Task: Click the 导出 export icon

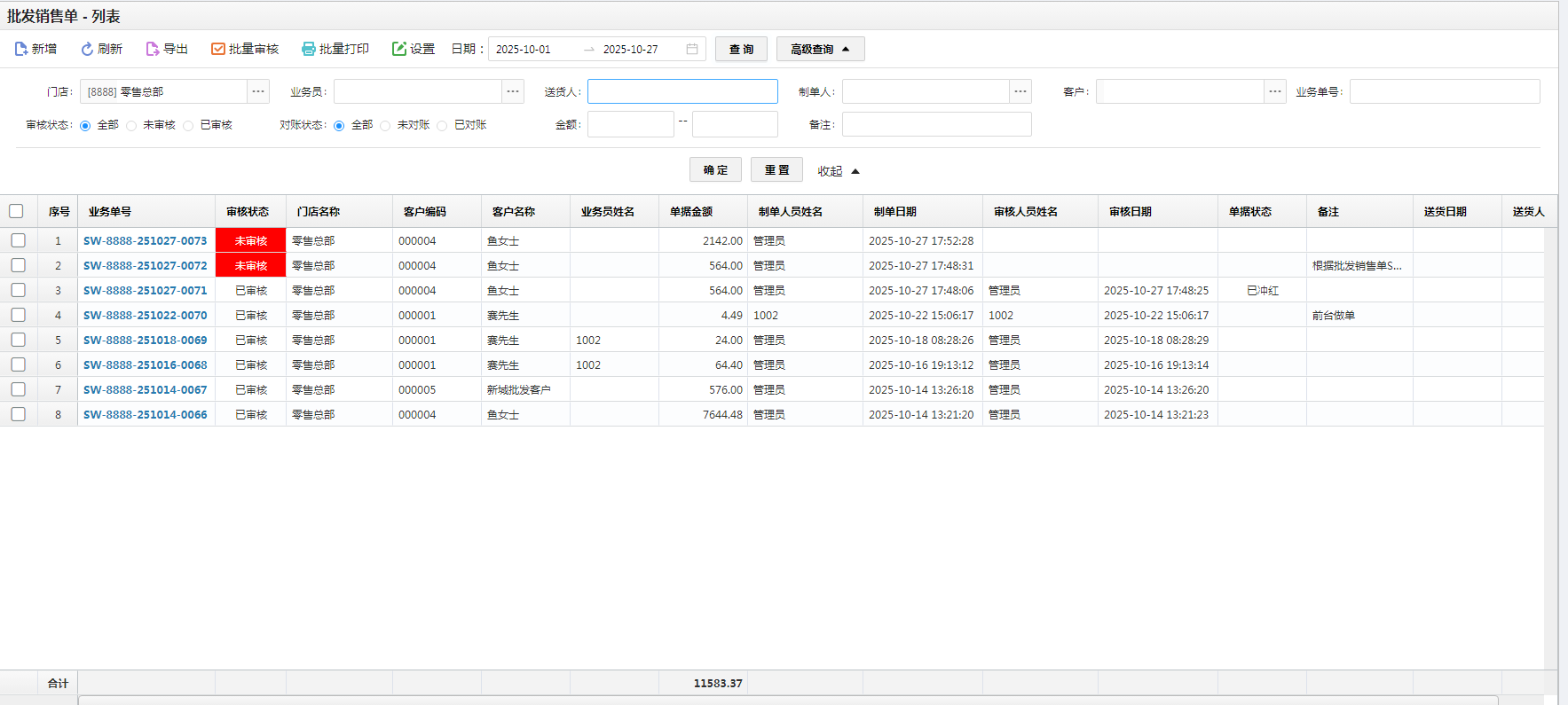Action: pos(153,49)
